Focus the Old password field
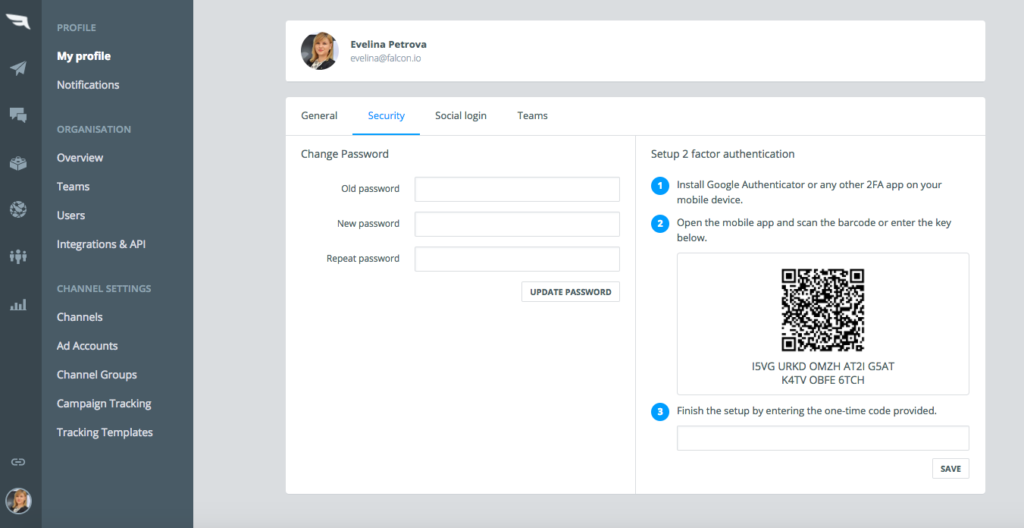The height and width of the screenshot is (528, 1024). 517,189
